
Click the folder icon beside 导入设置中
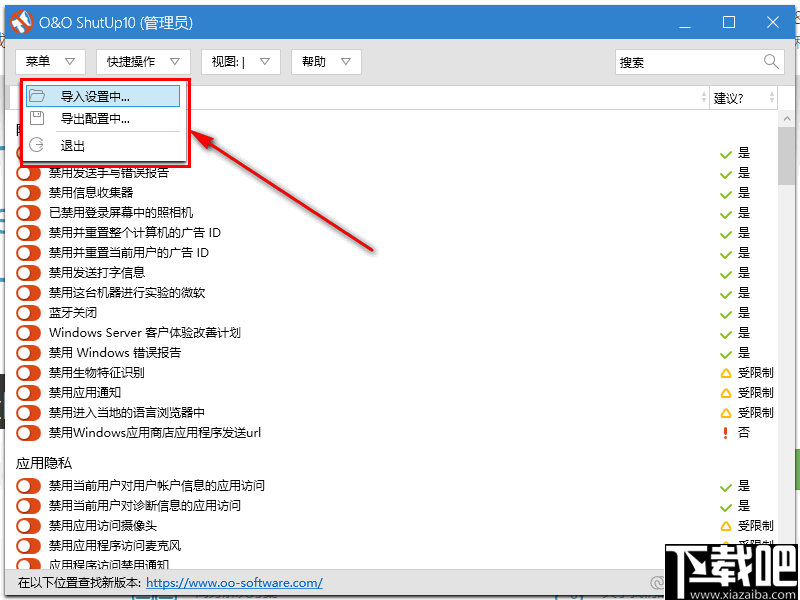point(37,95)
